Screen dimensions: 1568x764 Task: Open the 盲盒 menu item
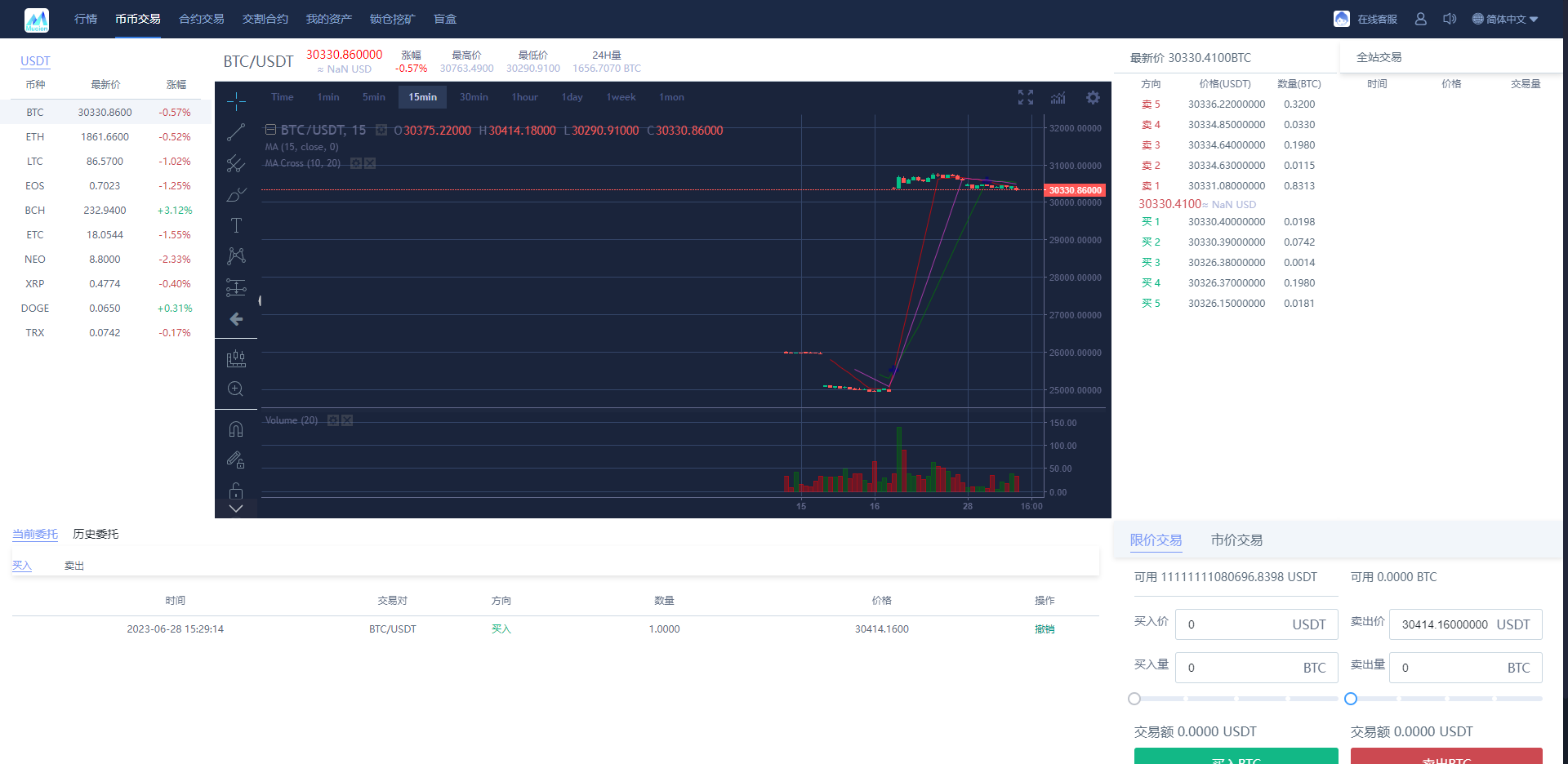(x=445, y=19)
